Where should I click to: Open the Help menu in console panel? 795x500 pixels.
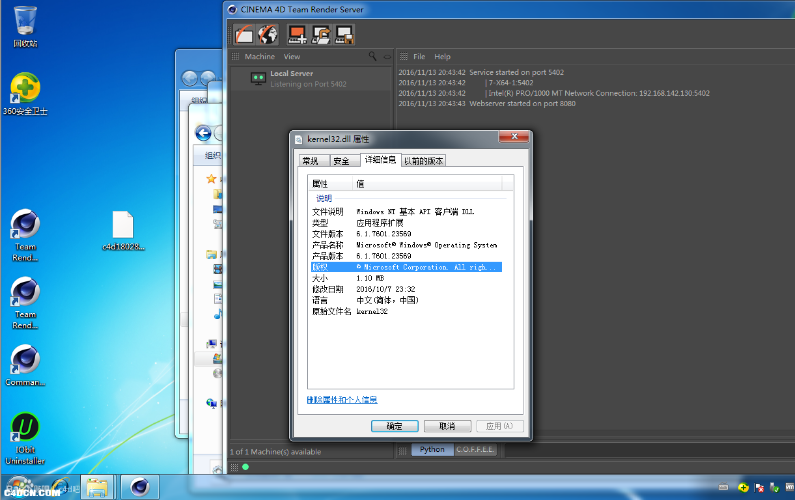(x=442, y=56)
